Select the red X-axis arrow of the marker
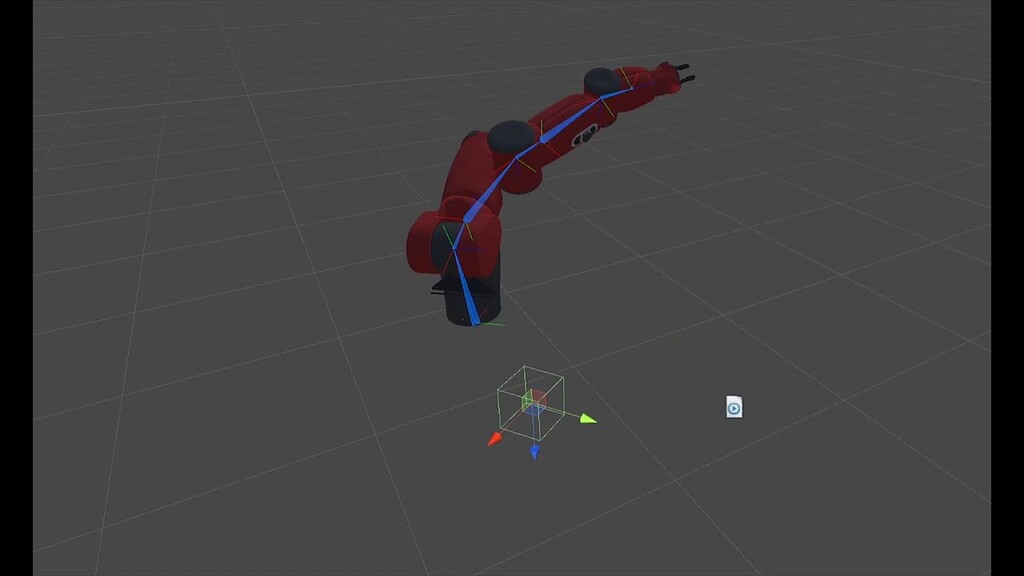Image resolution: width=1024 pixels, height=576 pixels. (494, 438)
